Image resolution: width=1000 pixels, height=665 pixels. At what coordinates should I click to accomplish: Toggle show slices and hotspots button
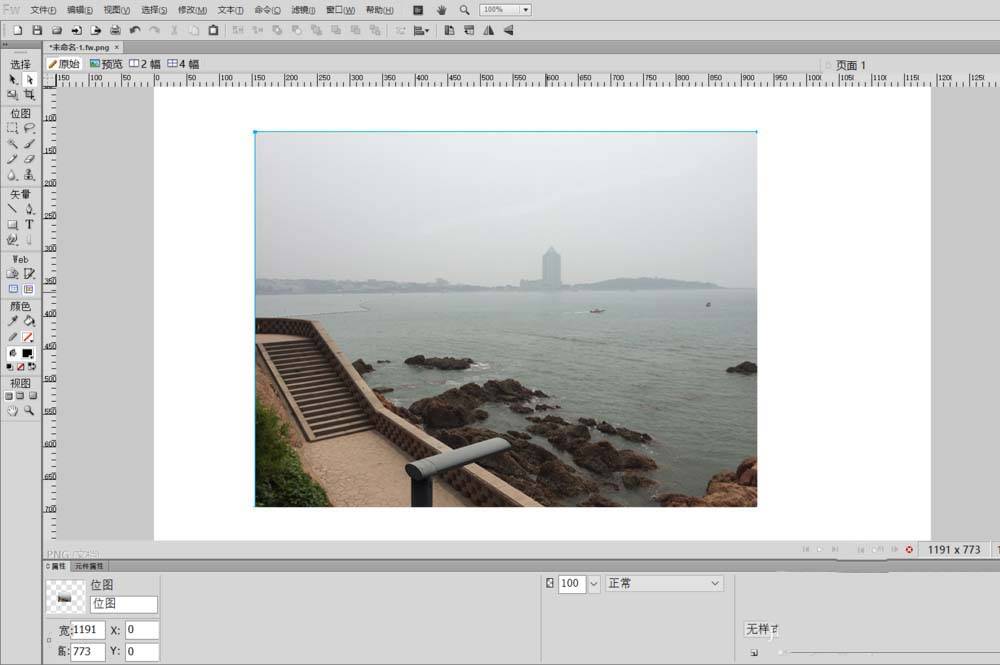[x=29, y=289]
